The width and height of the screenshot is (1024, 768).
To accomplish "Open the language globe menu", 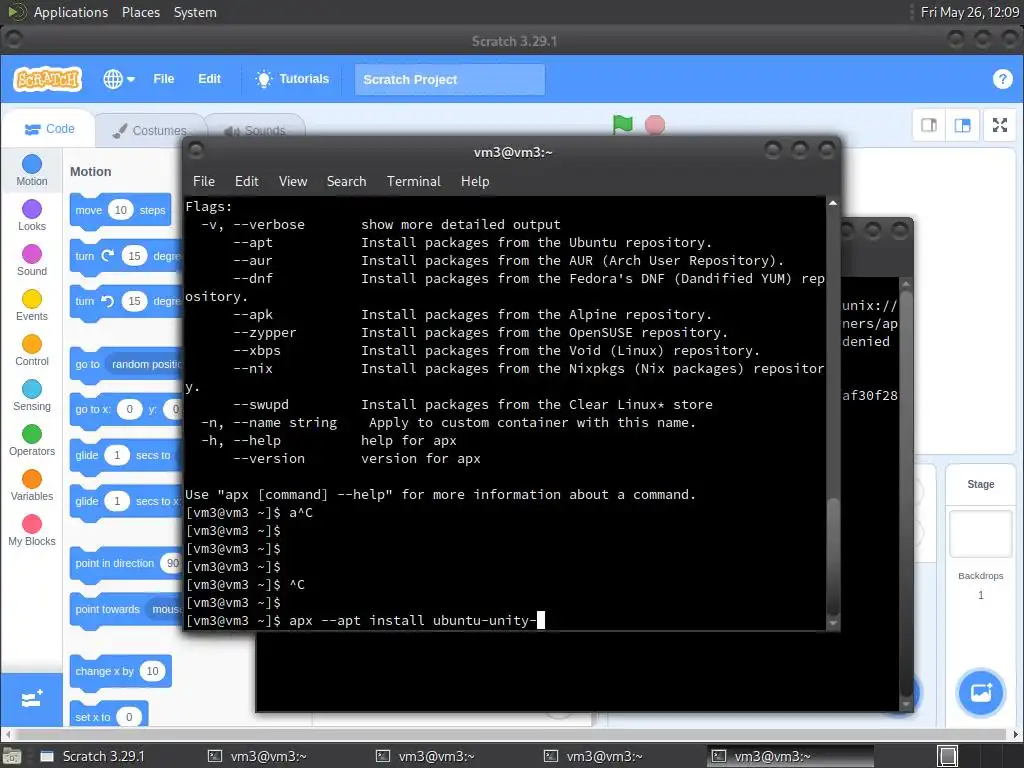I will (118, 79).
